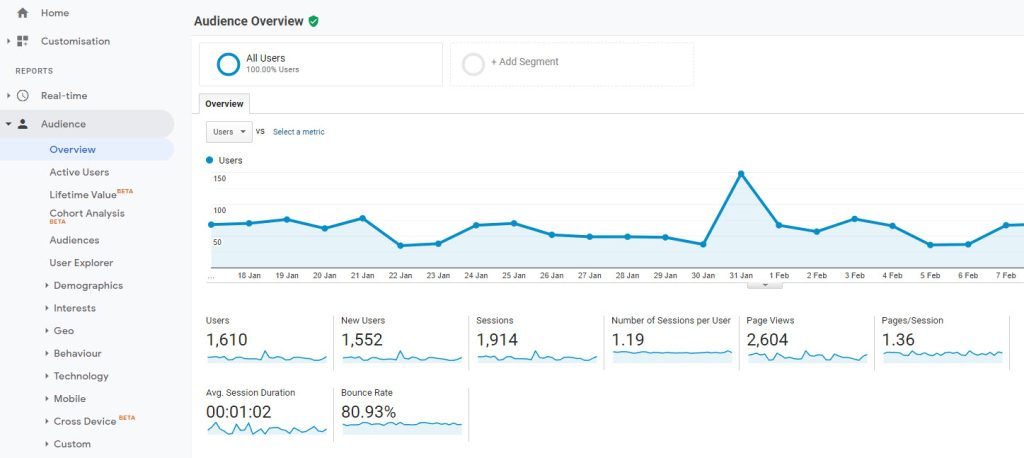1024x458 pixels.
Task: Click the green verified shield icon
Action: click(314, 21)
